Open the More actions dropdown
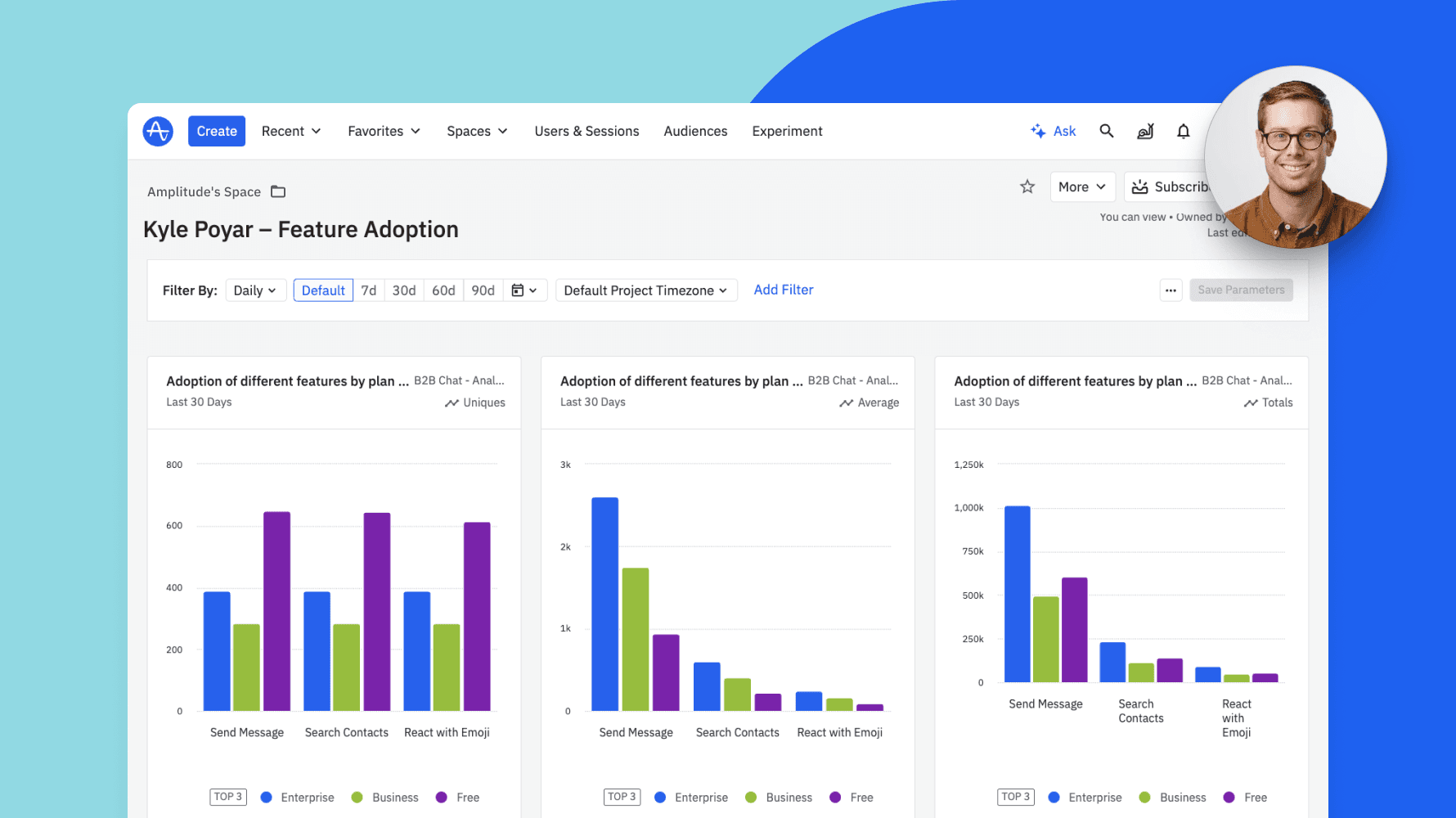1456x818 pixels. click(1081, 187)
